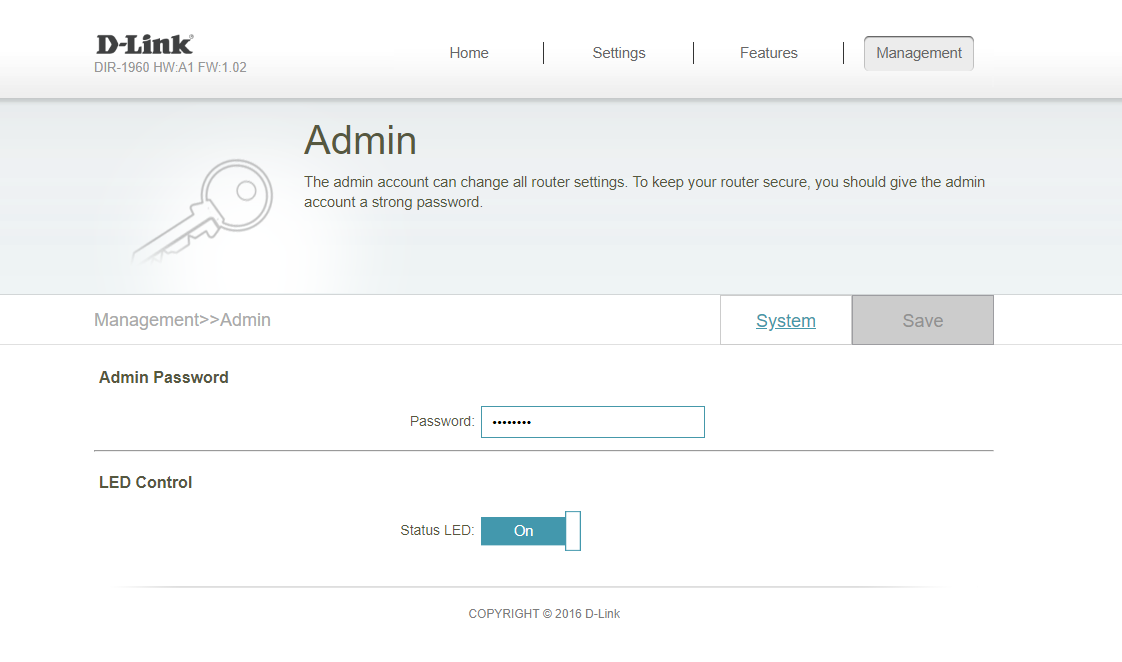
Task: Click the Password label
Action: (442, 422)
